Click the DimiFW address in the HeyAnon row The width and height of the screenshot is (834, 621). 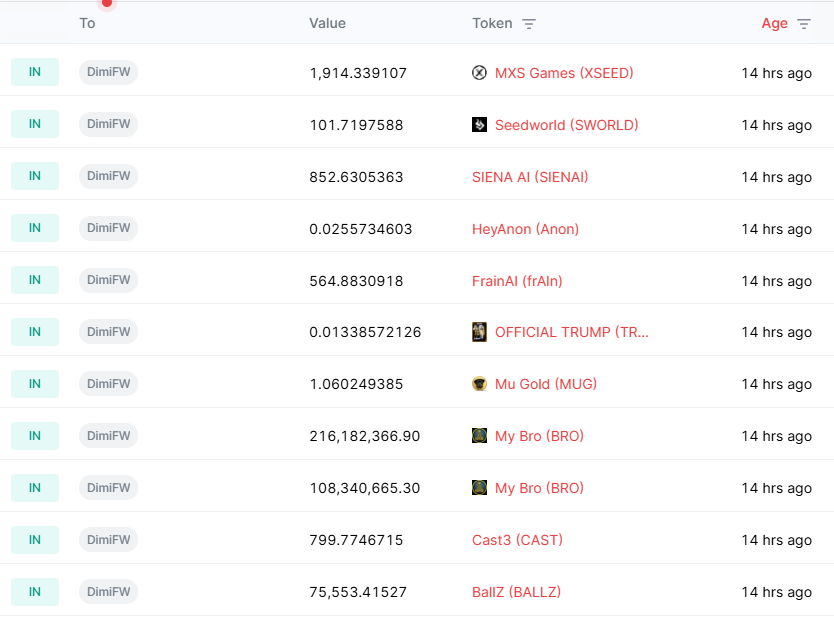(x=109, y=228)
